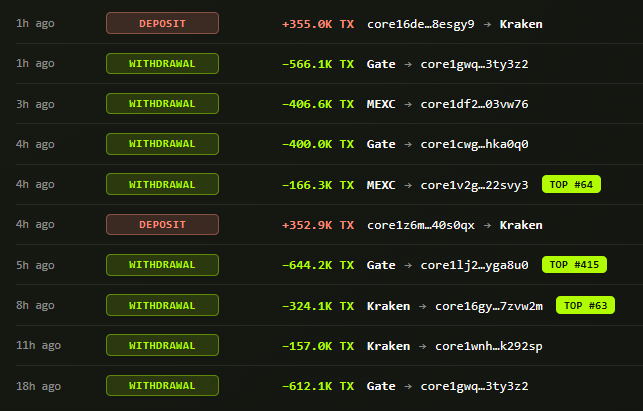Click the WITHDRAWAL badge for -324.1K TX
The height and width of the screenshot is (411, 643).
click(162, 305)
